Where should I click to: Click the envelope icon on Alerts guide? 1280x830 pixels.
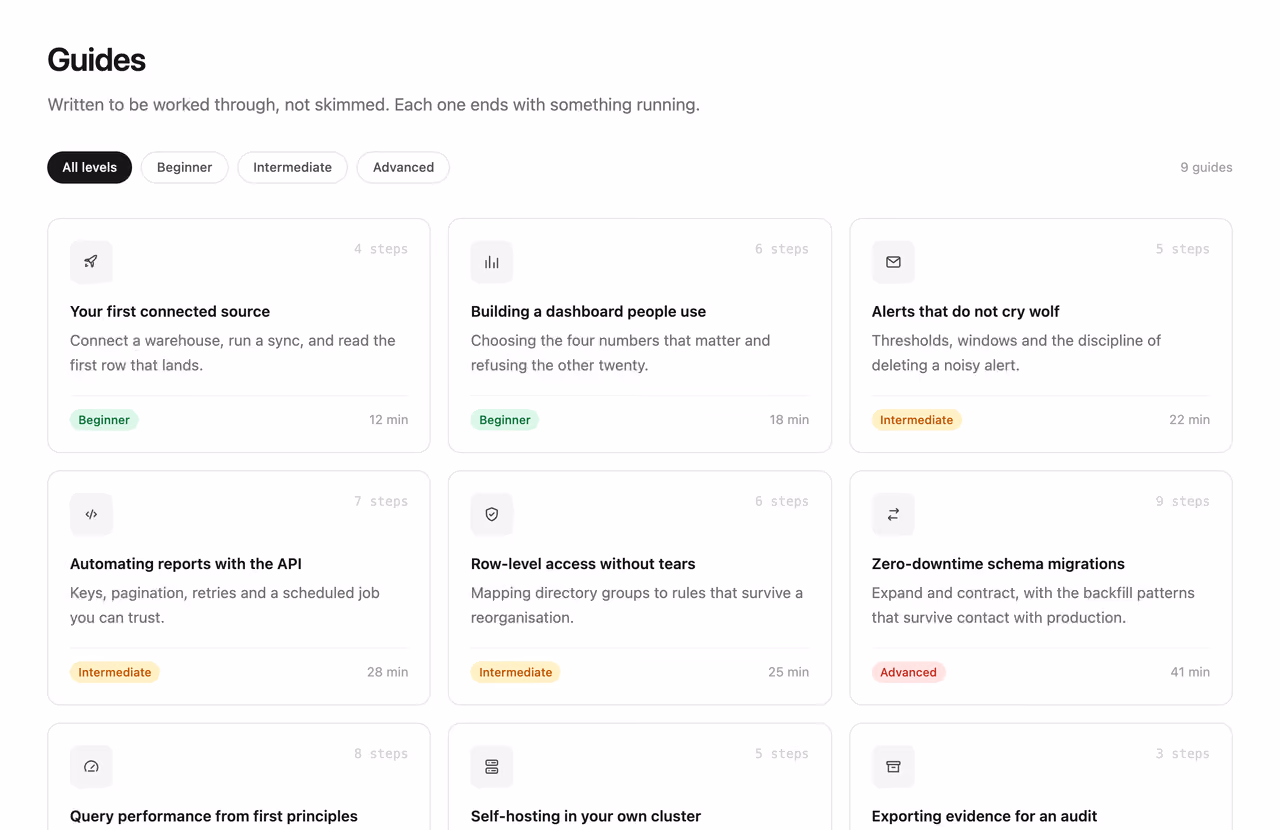[893, 262]
